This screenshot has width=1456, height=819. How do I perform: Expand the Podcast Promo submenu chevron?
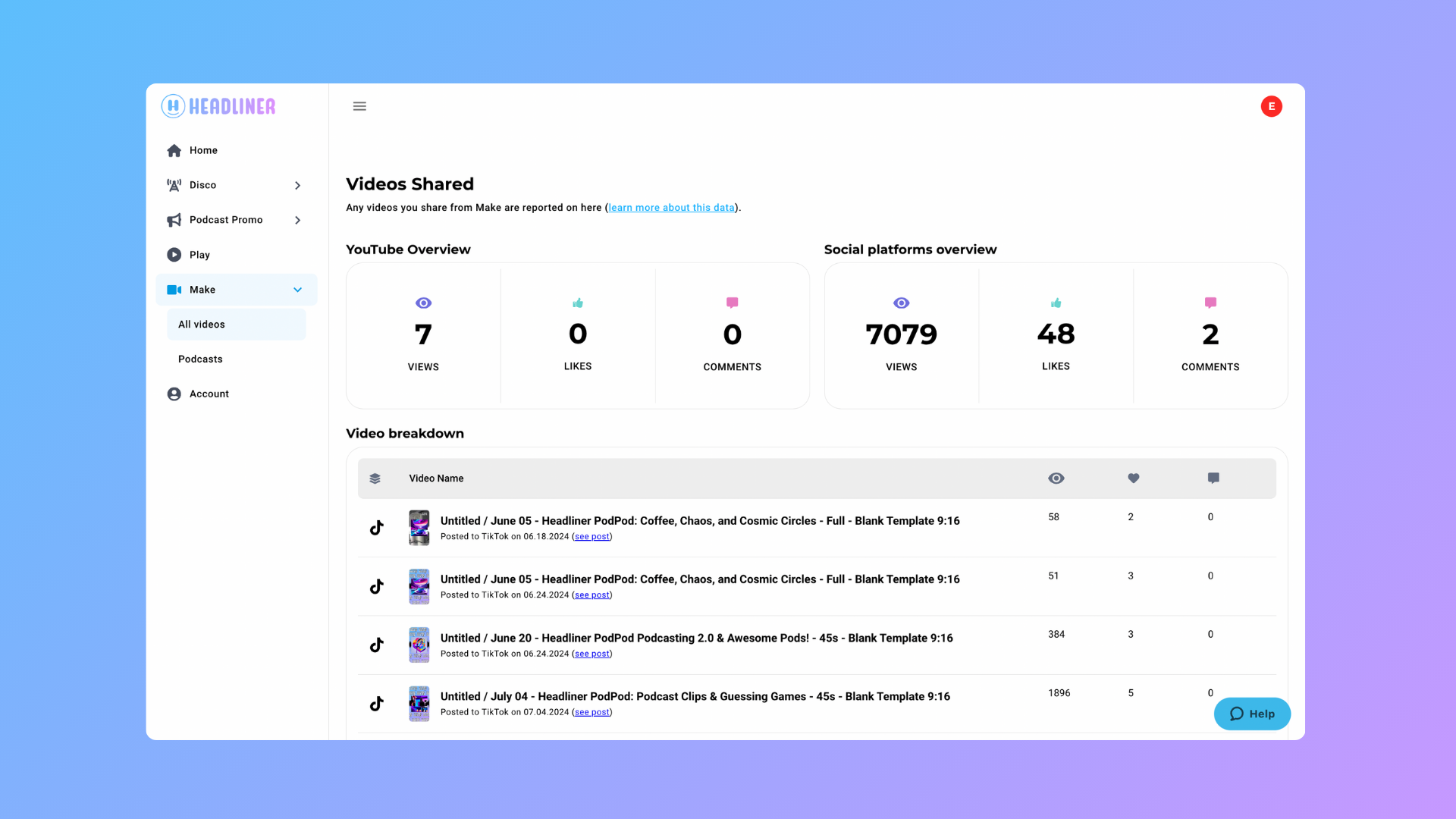point(297,221)
